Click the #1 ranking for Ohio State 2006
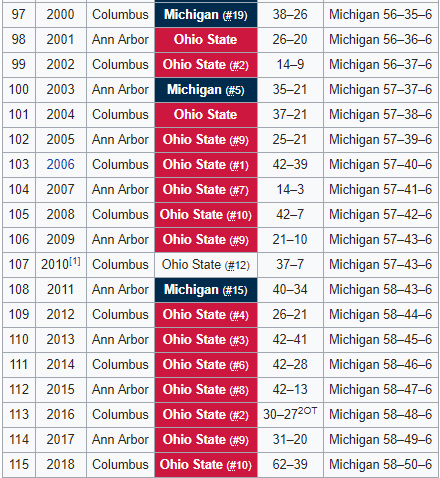This screenshot has height=478, width=440. (239, 165)
